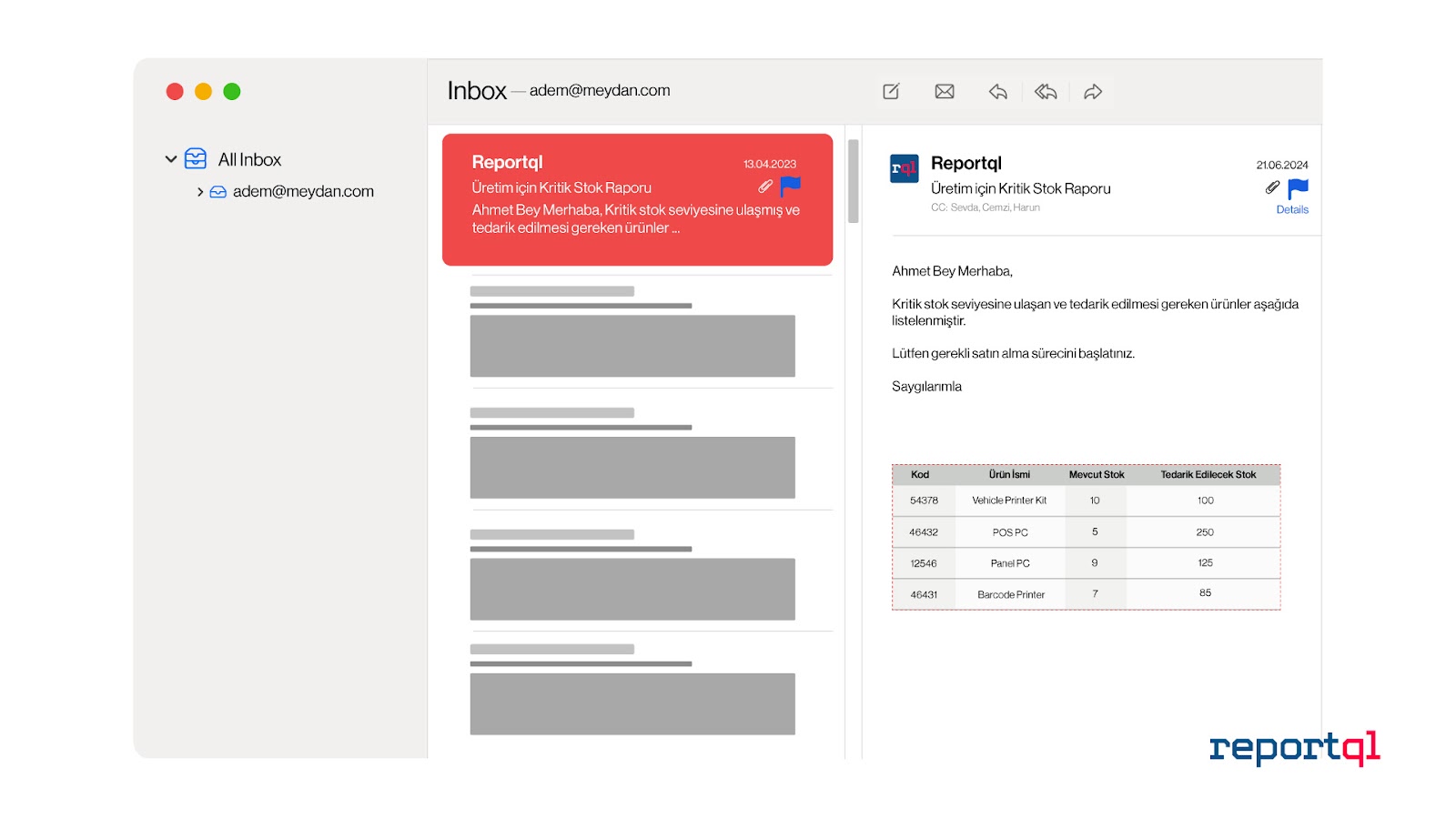Viewport: 1456px width, 819px height.
Task: Select the All Inbox tray icon
Action: [196, 159]
